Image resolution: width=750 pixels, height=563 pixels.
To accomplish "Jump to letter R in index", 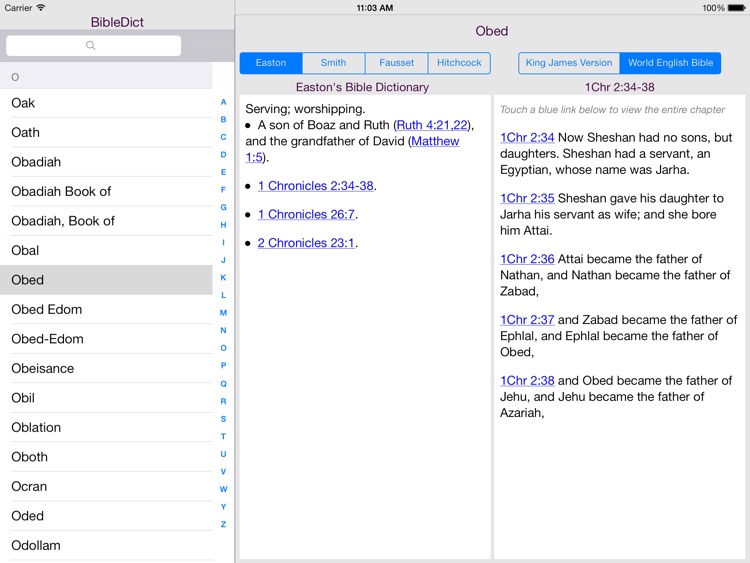I will point(223,401).
